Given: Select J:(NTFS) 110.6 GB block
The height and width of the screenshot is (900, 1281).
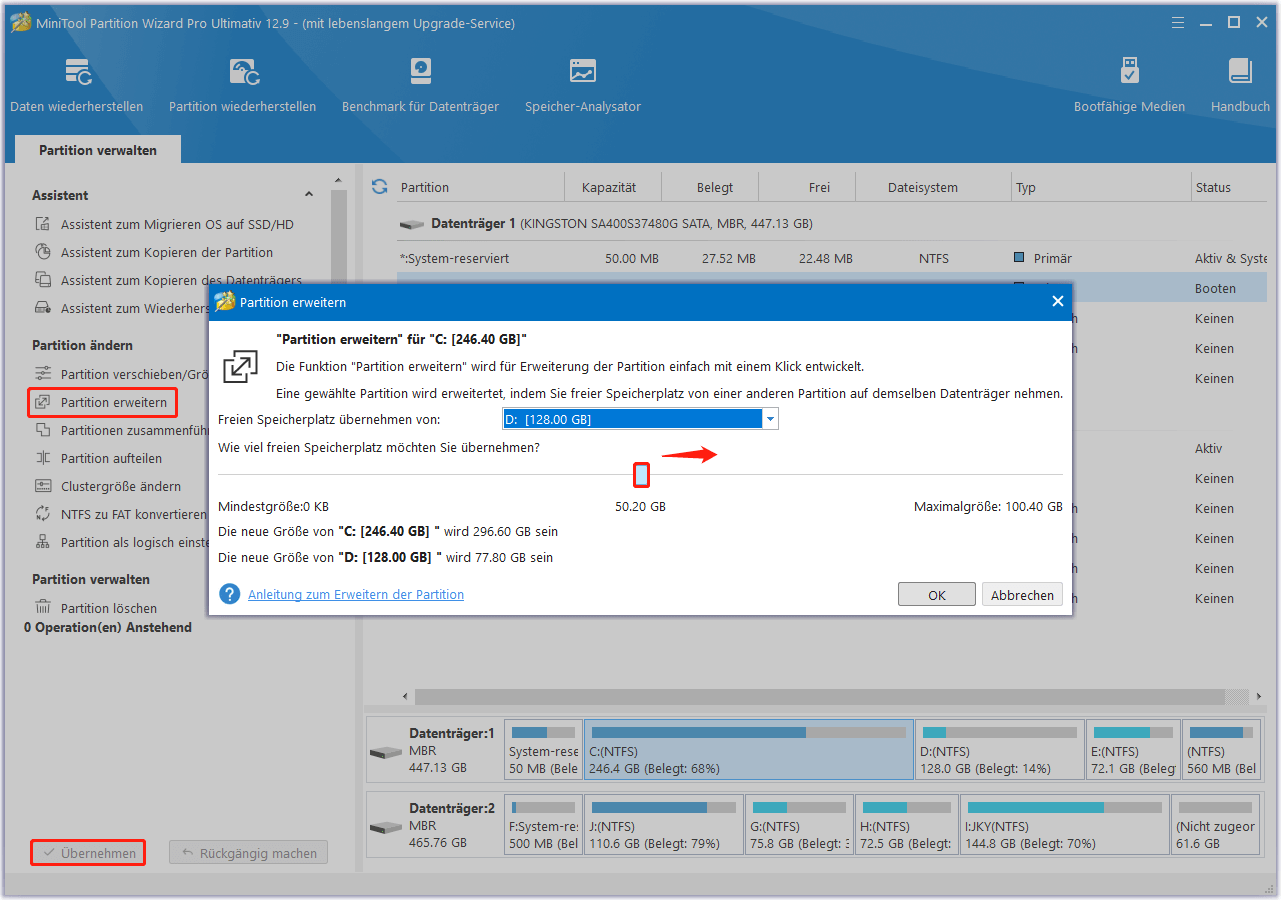Looking at the screenshot, I should [x=664, y=826].
